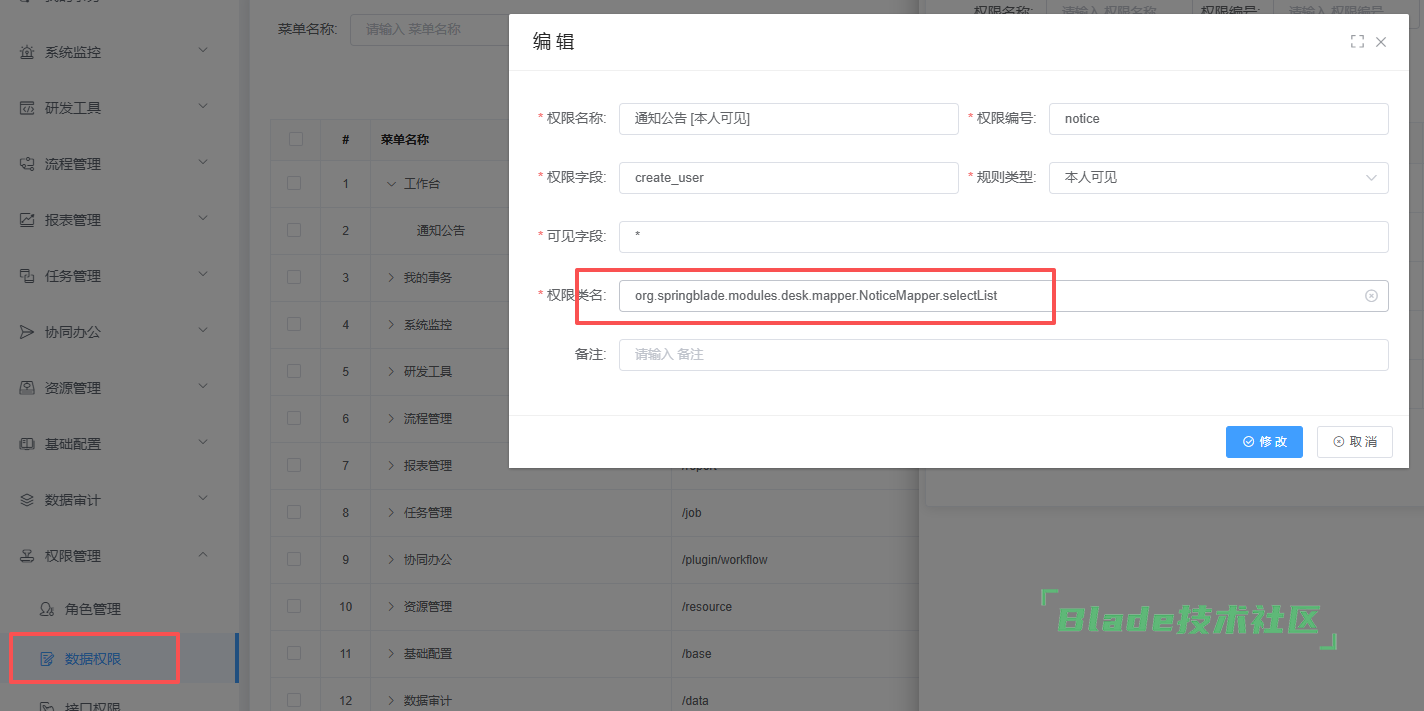Select 数据权限 in the sidebar menu
Image resolution: width=1424 pixels, height=711 pixels.
93,658
